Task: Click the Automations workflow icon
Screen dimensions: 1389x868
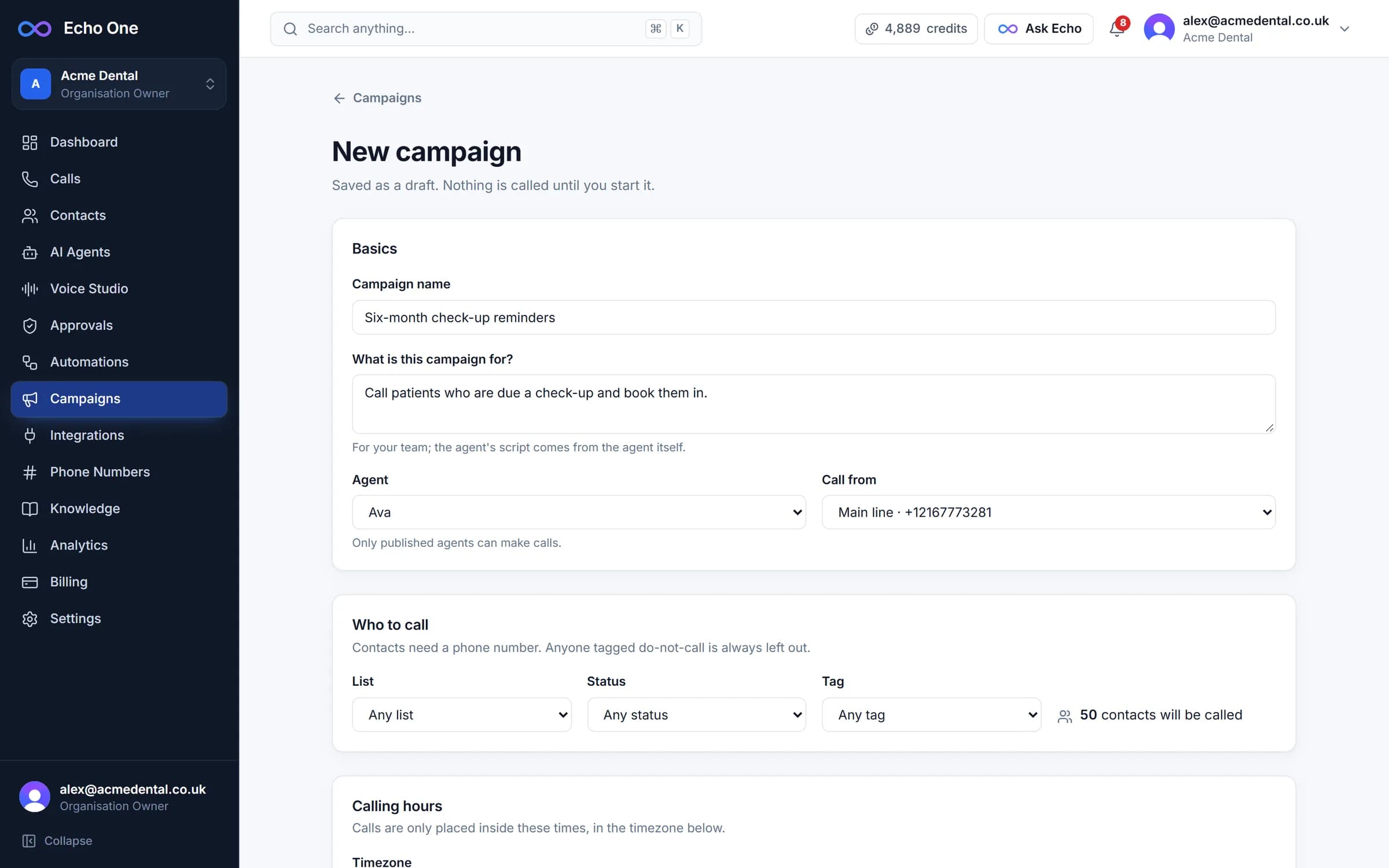Action: coord(30,362)
